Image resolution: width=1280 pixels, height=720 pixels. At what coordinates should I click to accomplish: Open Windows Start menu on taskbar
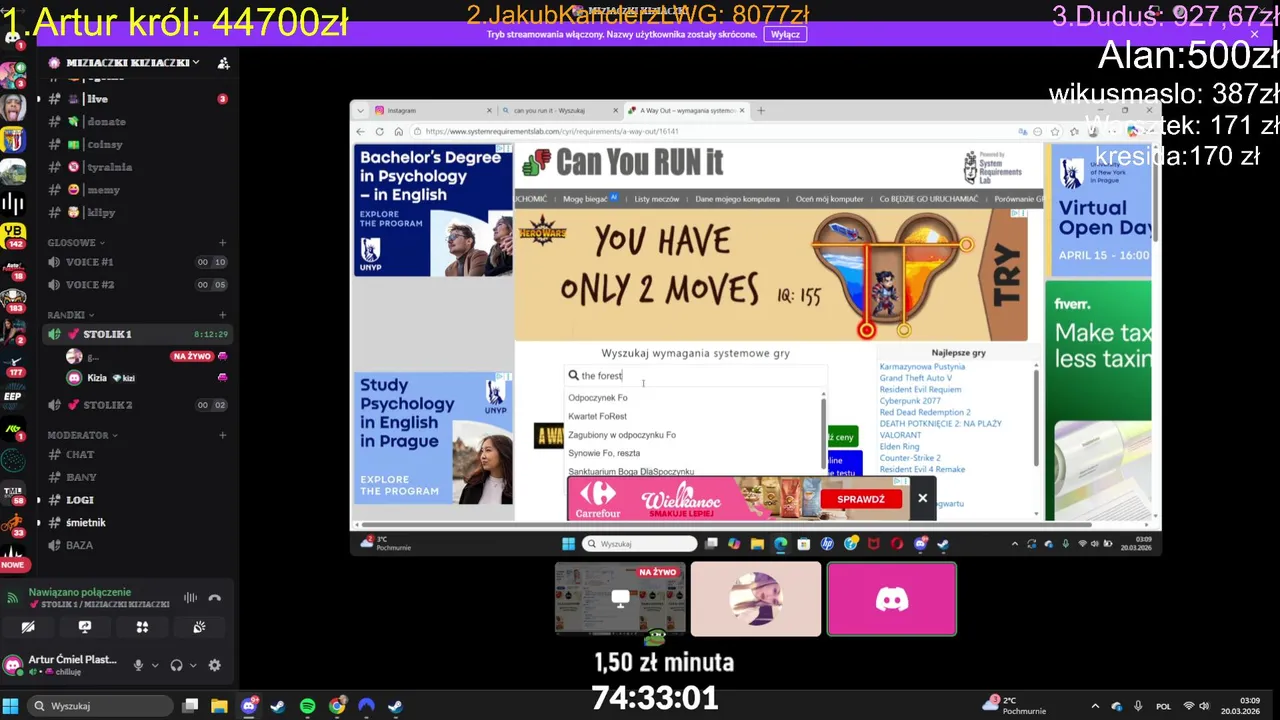point(11,706)
